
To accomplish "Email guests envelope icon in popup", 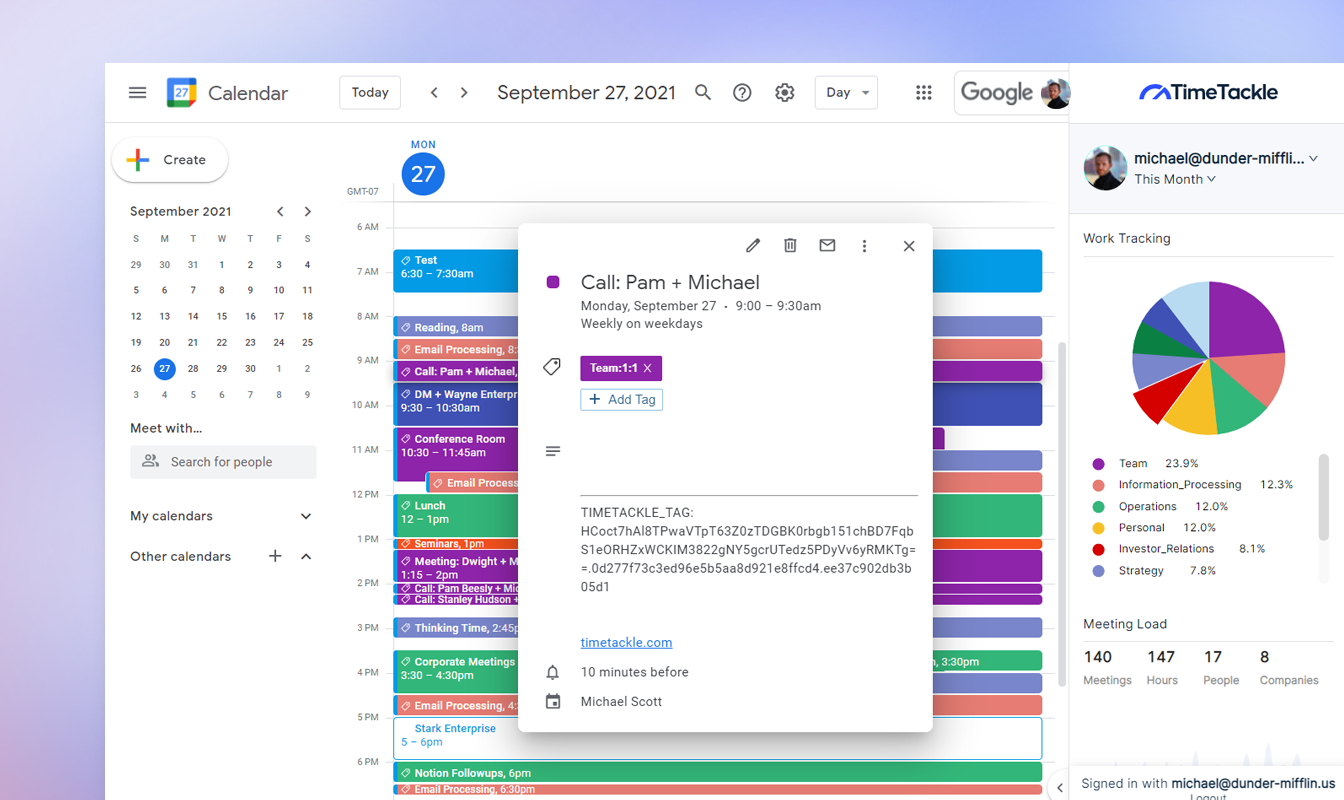I will click(827, 246).
